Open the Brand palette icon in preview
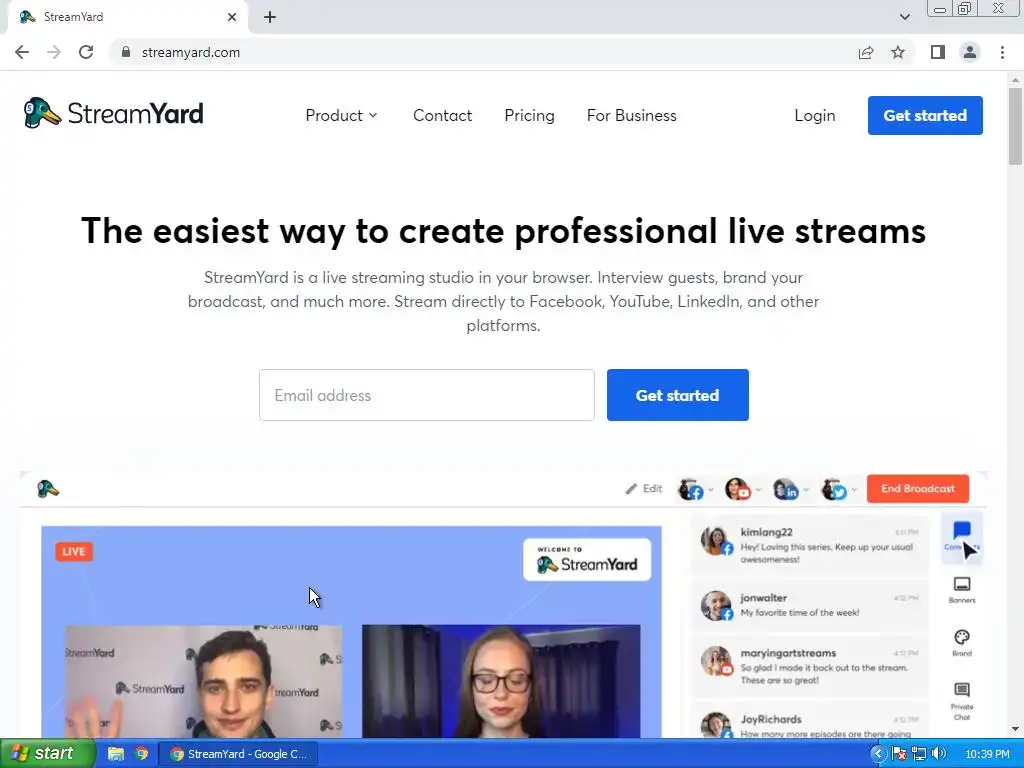This screenshot has height=768, width=1024. tap(962, 642)
